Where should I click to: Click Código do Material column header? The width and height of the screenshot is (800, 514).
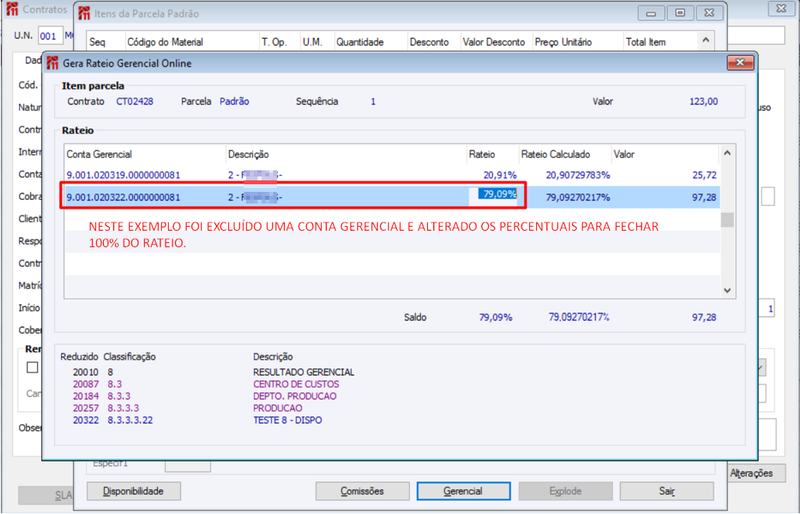[x=192, y=42]
